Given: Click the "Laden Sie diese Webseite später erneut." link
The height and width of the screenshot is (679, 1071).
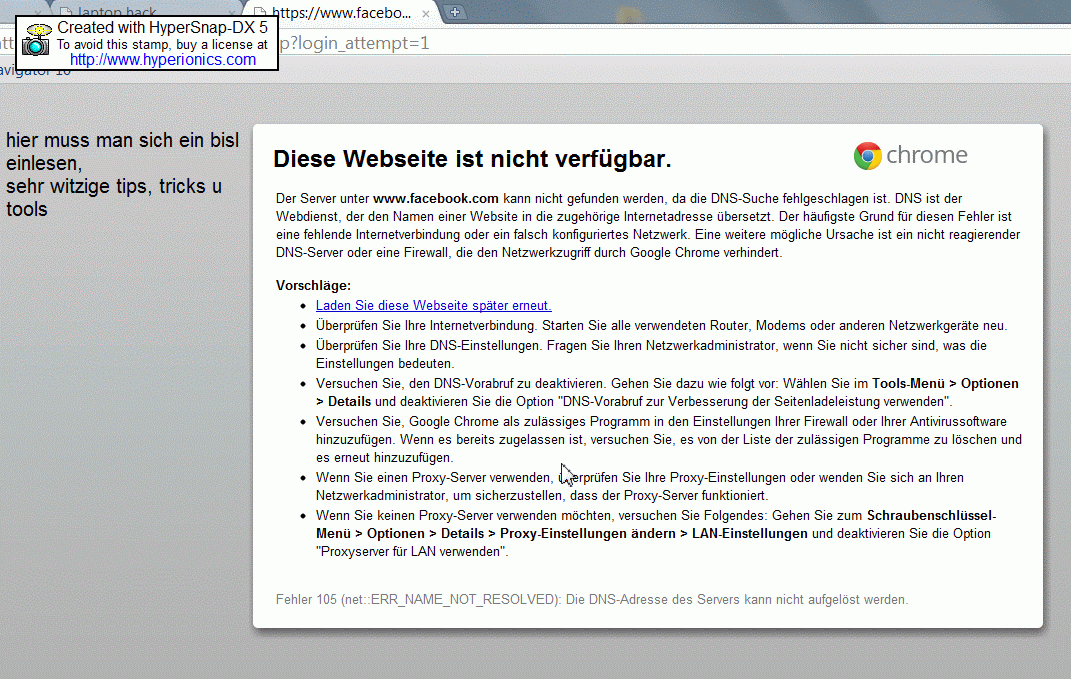Looking at the screenshot, I should [434, 305].
